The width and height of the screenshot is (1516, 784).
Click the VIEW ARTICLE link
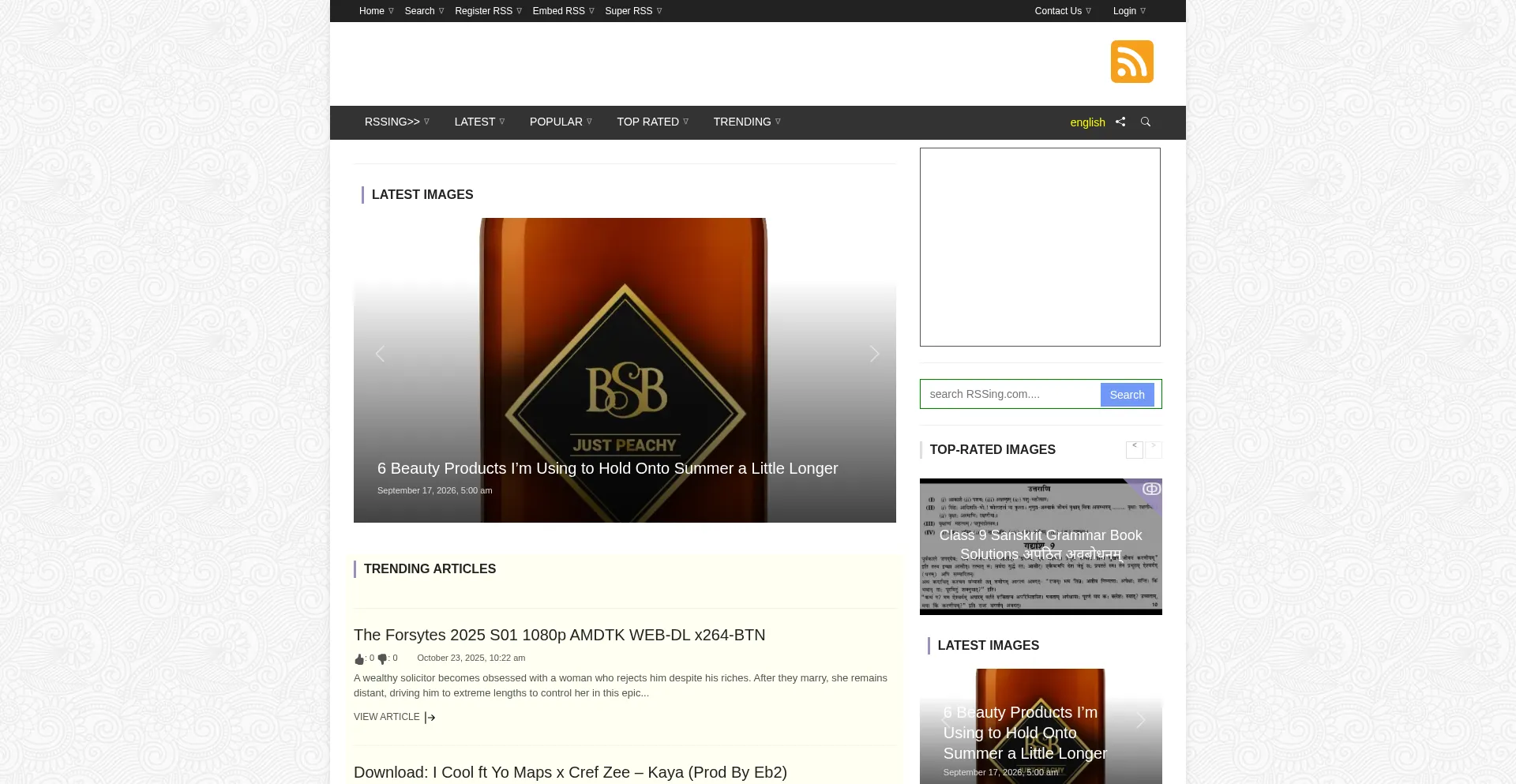pyautogui.click(x=387, y=717)
